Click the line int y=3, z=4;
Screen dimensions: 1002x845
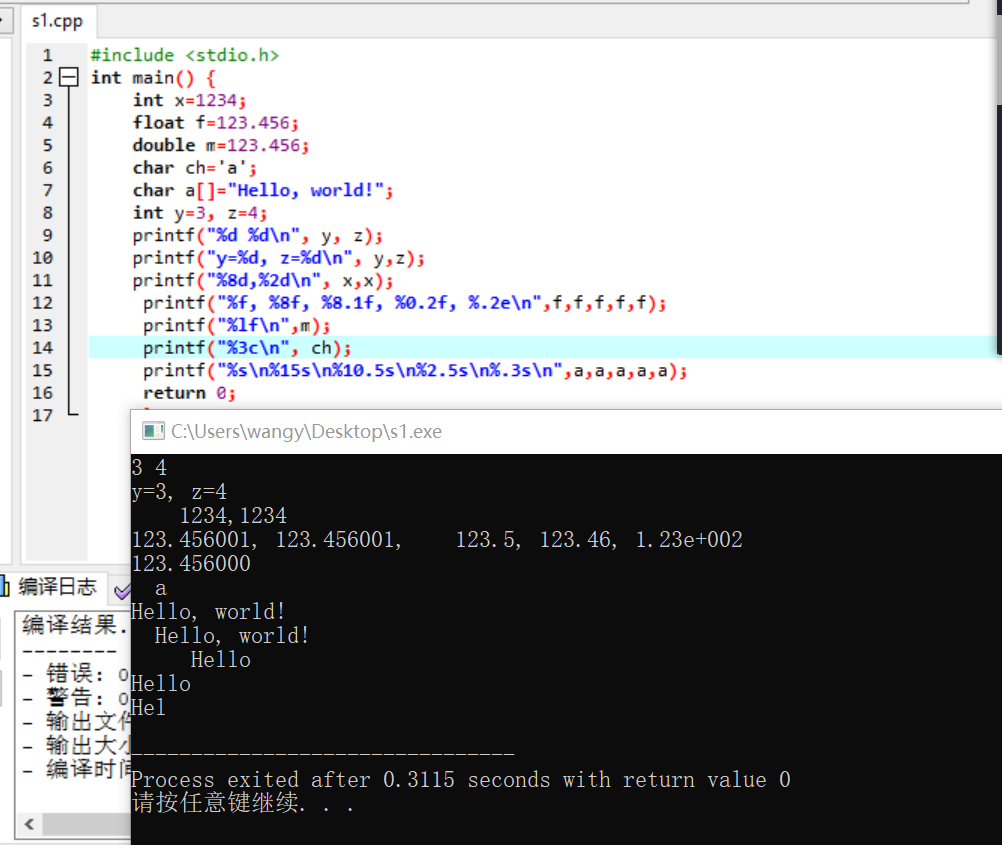click(199, 213)
